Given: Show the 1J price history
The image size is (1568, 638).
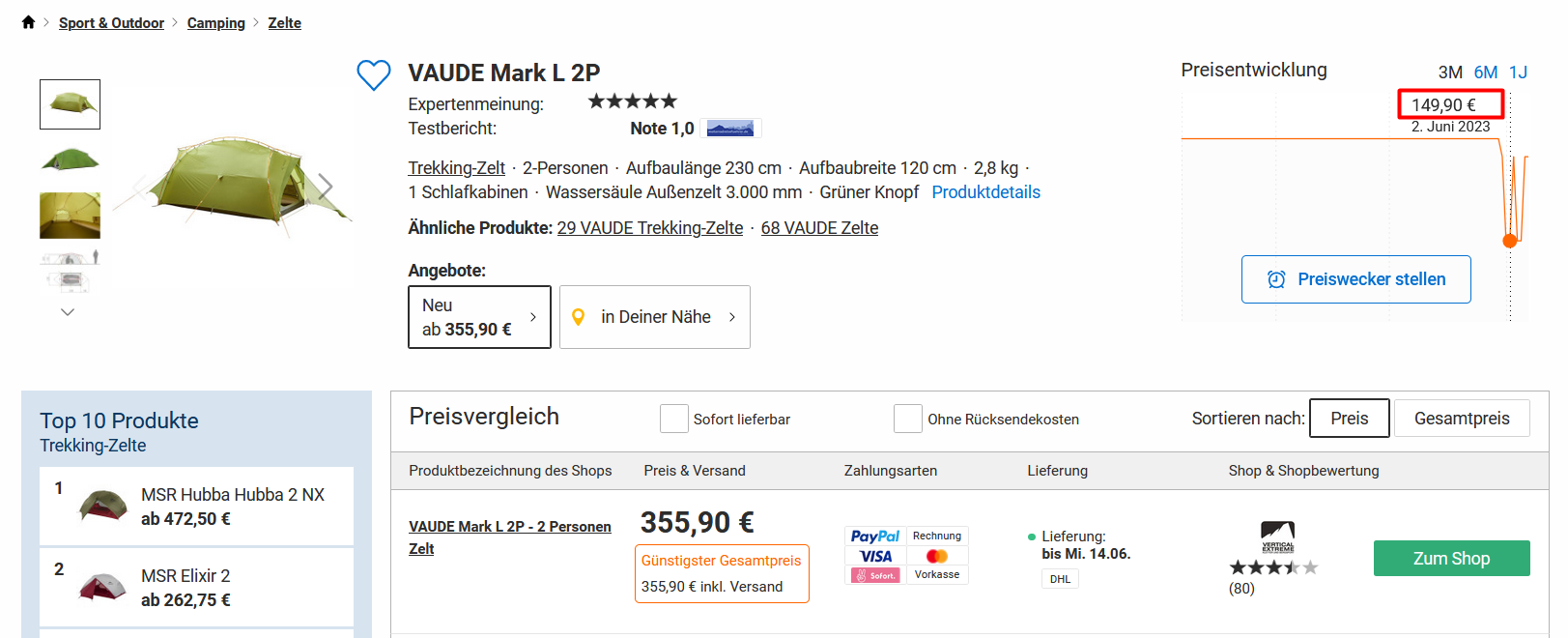Looking at the screenshot, I should click(x=1518, y=72).
